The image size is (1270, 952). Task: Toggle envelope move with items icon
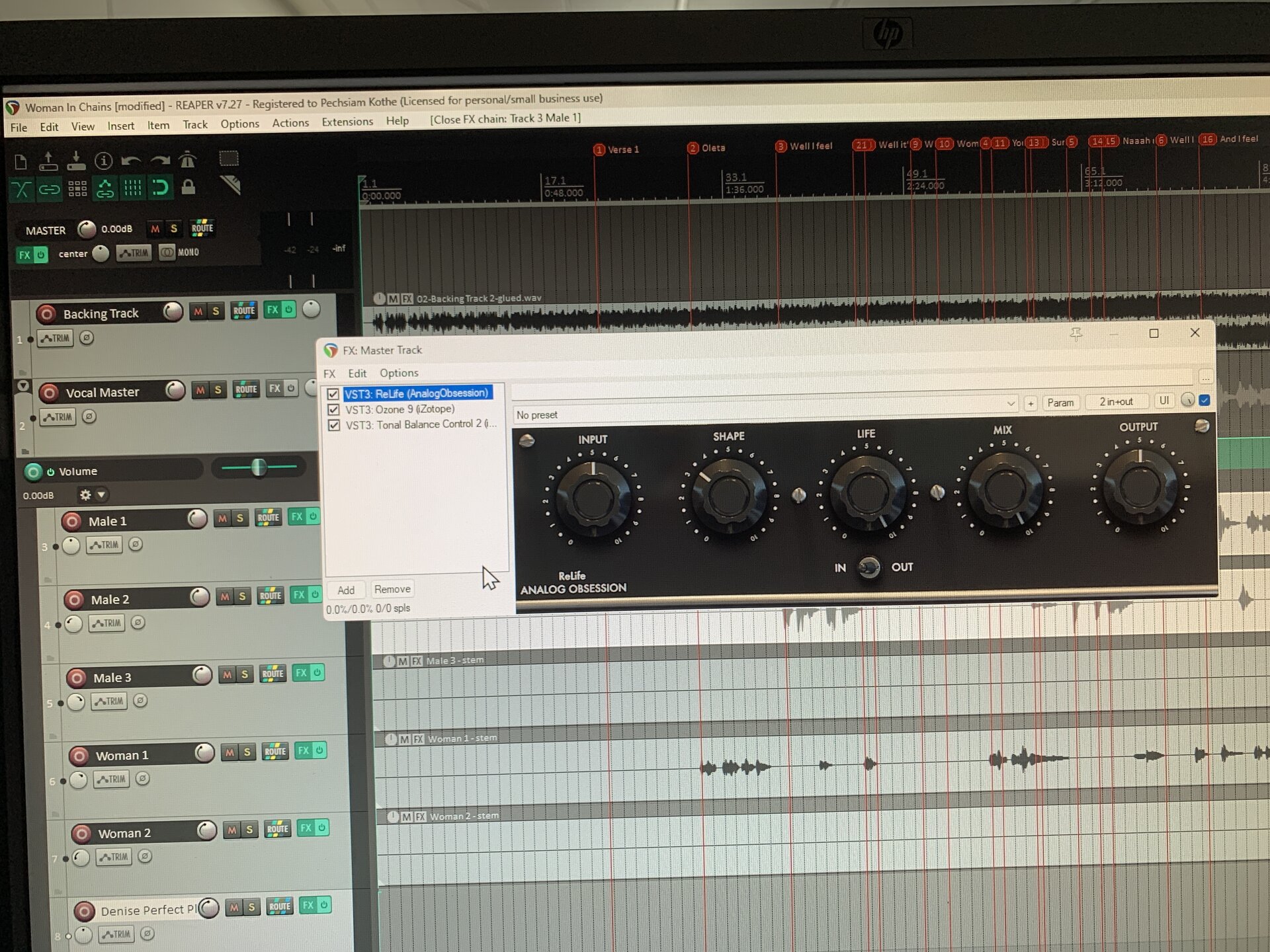pyautogui.click(x=105, y=188)
